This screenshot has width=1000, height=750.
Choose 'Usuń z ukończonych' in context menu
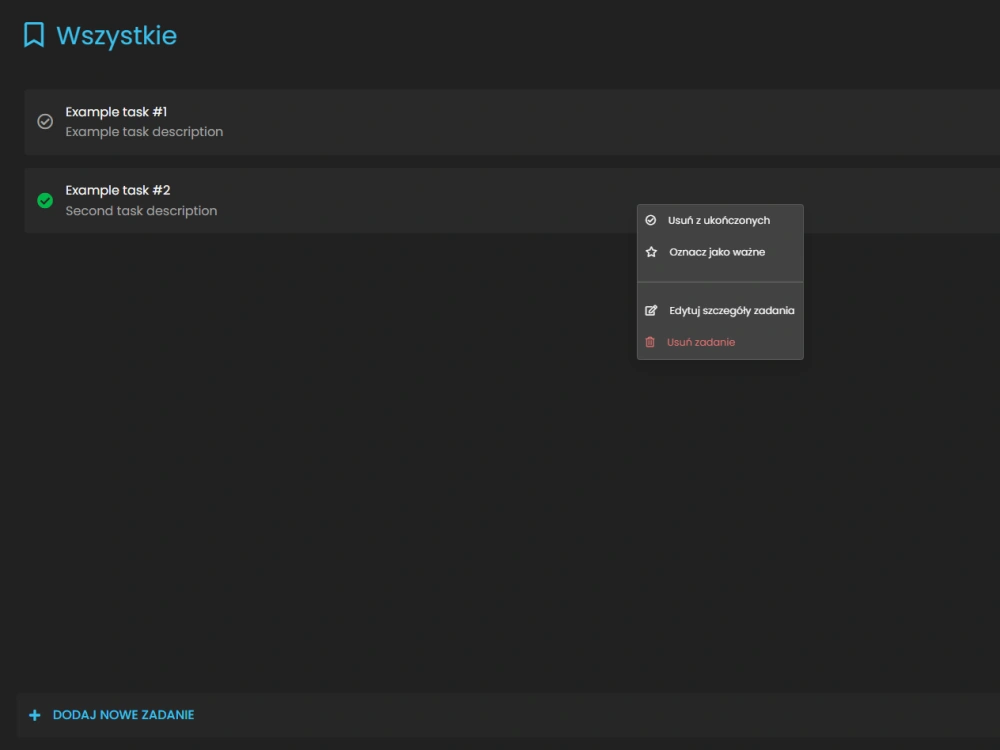pos(720,220)
